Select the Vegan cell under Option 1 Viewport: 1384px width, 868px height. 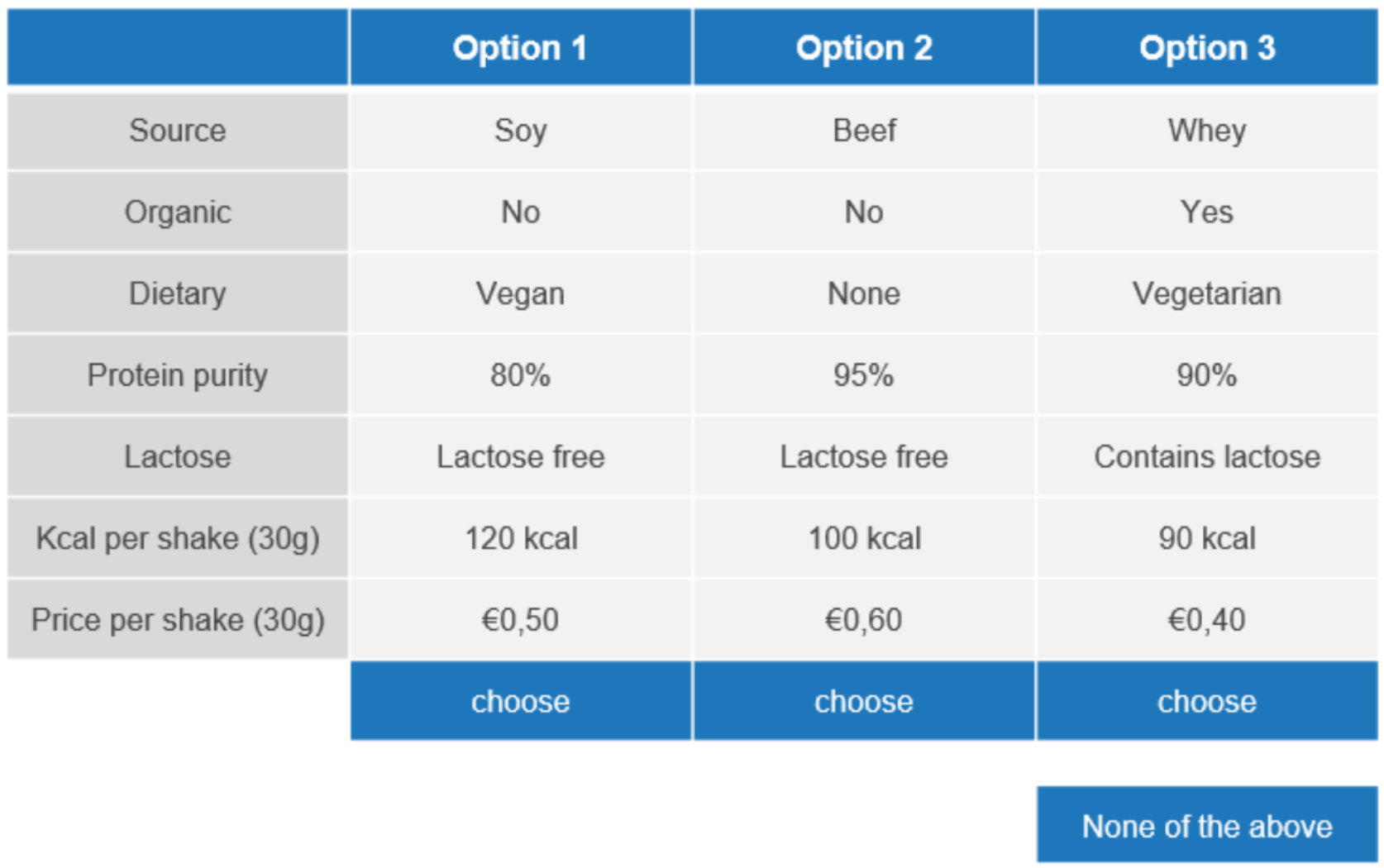(x=519, y=293)
